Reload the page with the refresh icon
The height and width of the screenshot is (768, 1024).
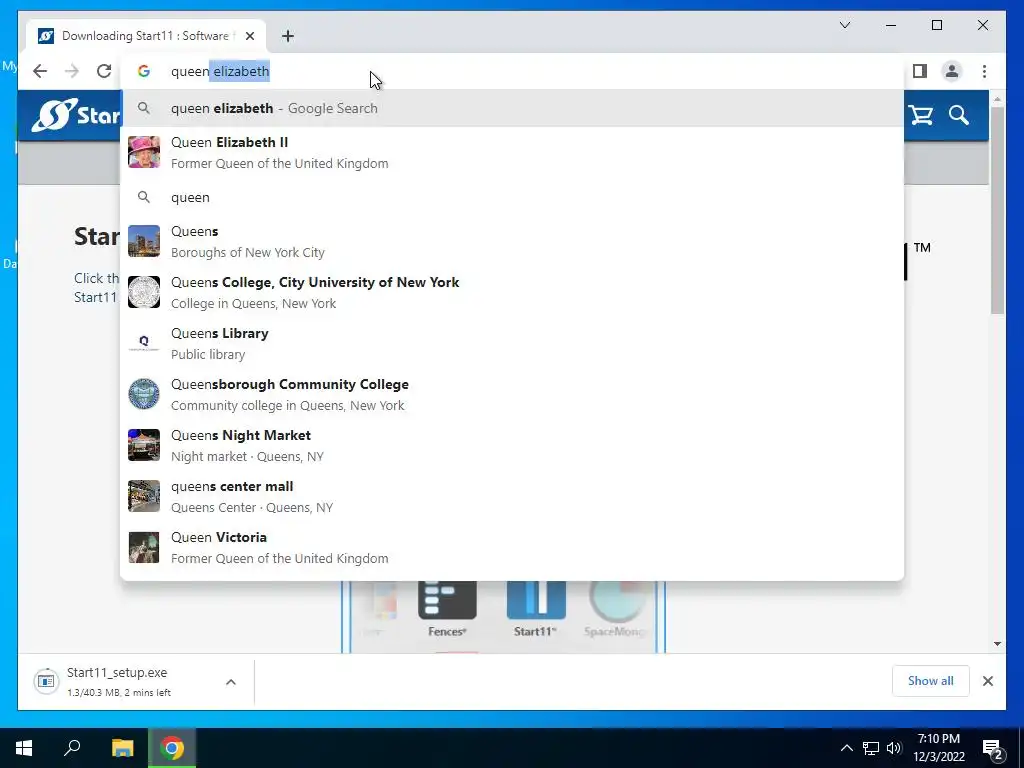pos(104,71)
